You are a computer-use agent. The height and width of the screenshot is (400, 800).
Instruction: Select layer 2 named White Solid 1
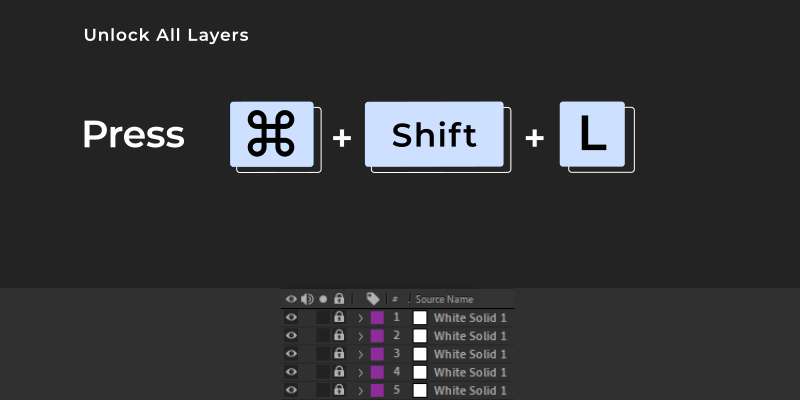click(x=470, y=336)
